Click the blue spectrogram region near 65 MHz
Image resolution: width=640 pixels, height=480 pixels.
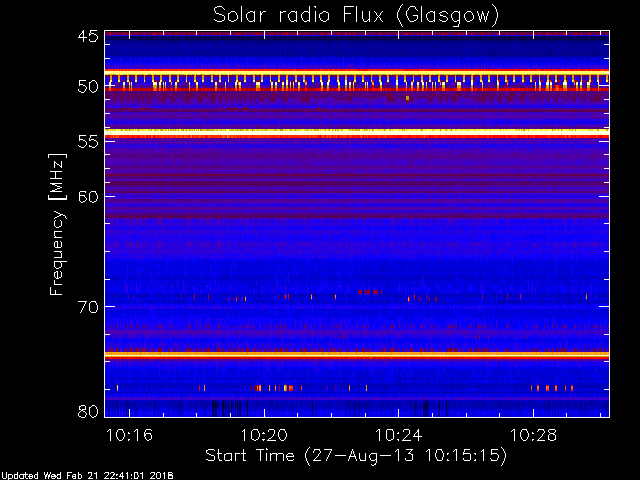tap(356, 250)
